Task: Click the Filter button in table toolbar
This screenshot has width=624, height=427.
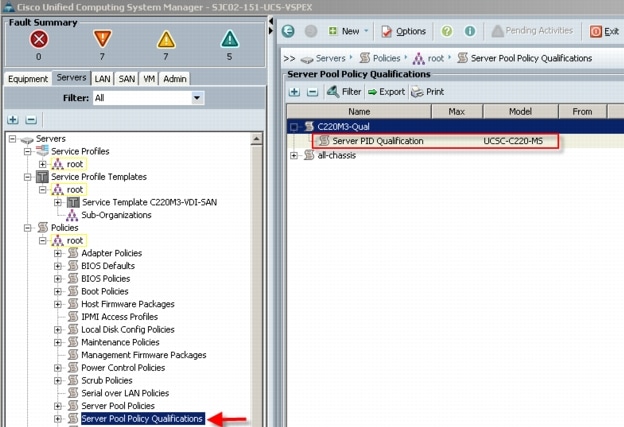Action: tap(344, 92)
